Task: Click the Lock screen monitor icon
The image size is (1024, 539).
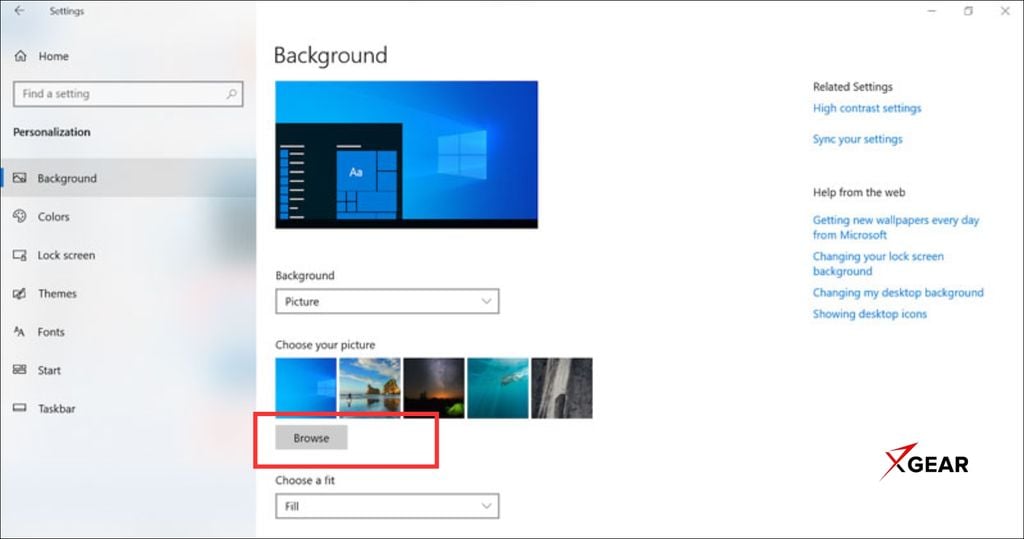Action: pos(20,255)
